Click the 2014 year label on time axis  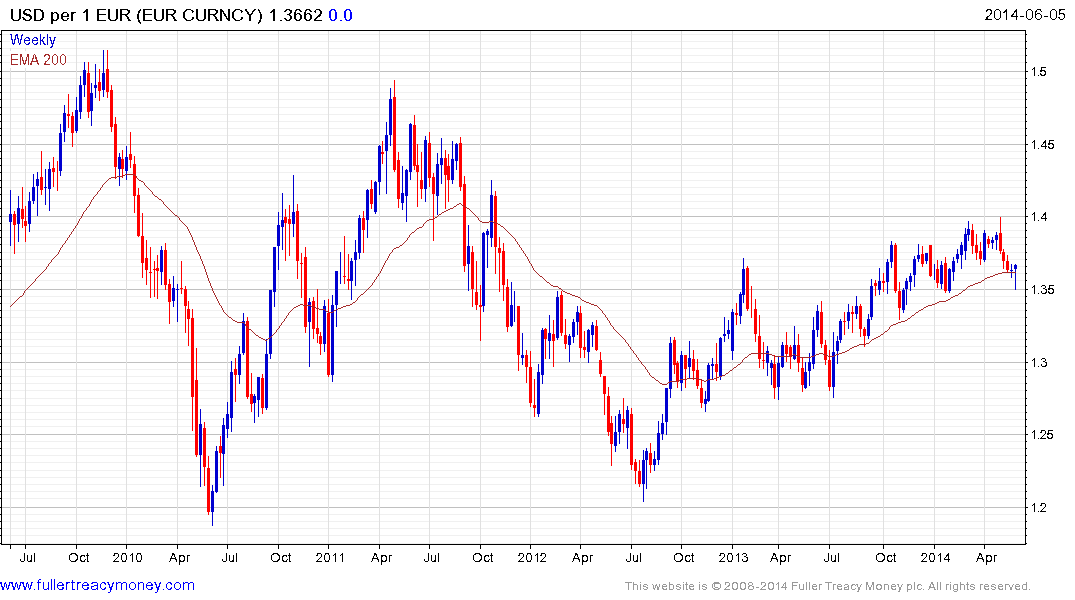click(x=935, y=557)
